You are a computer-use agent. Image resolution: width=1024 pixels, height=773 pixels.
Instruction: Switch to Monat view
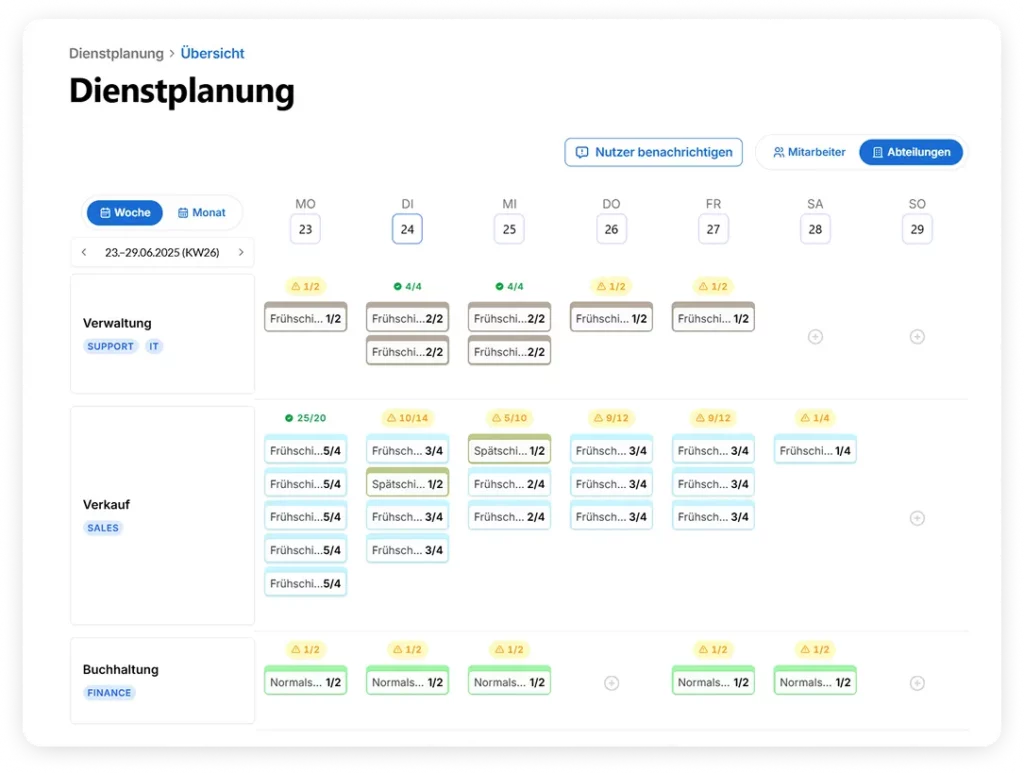202,213
